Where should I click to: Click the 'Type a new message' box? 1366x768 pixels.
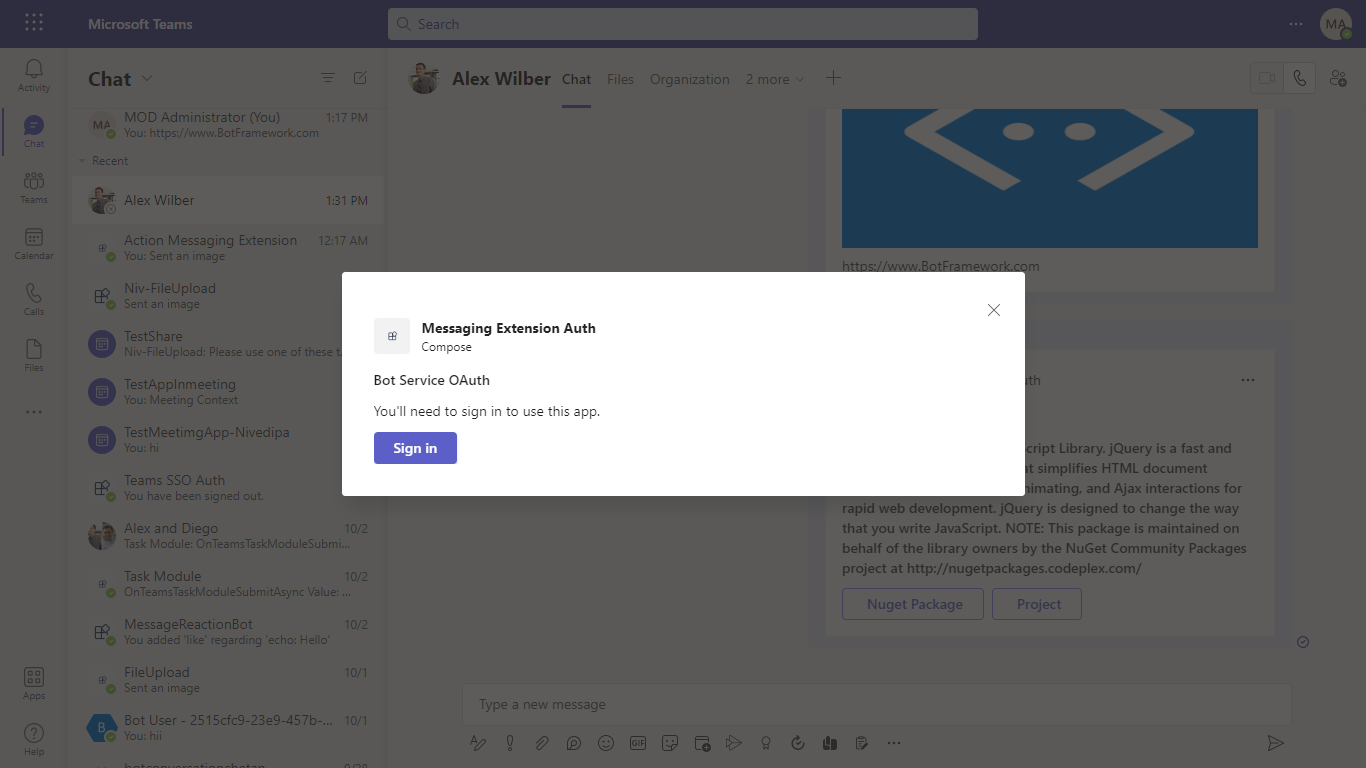pos(876,704)
